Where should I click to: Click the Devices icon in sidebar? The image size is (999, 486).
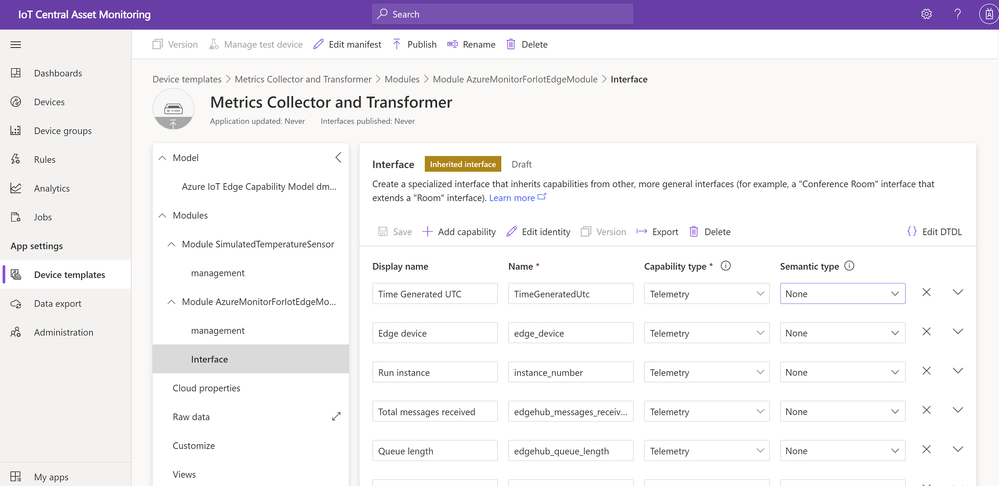[16, 102]
